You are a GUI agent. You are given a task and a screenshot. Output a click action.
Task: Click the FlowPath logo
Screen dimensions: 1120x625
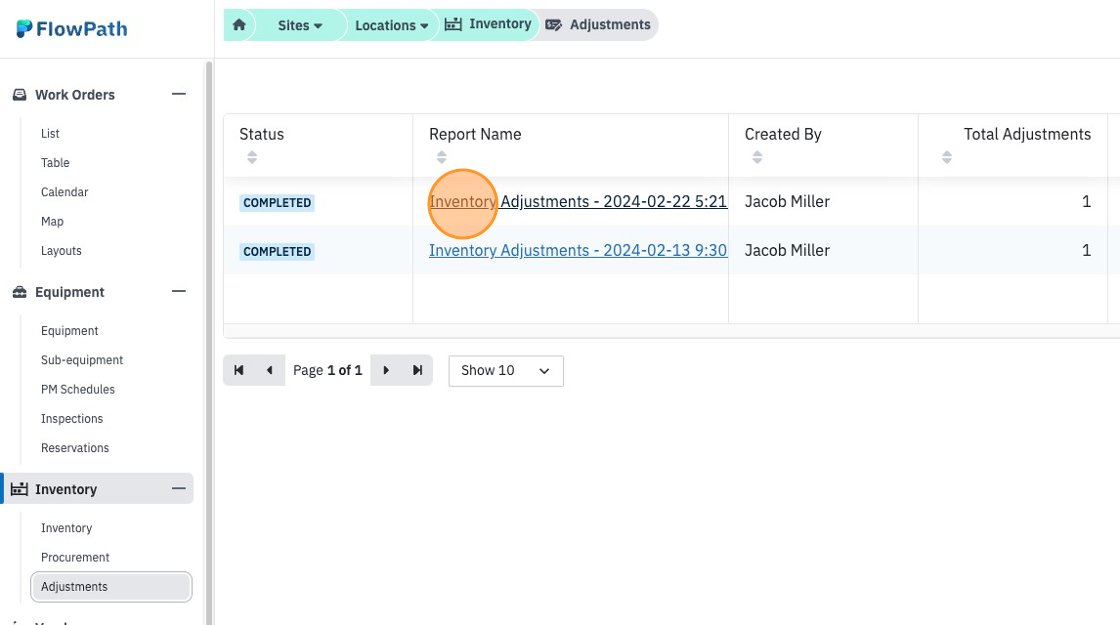point(71,29)
